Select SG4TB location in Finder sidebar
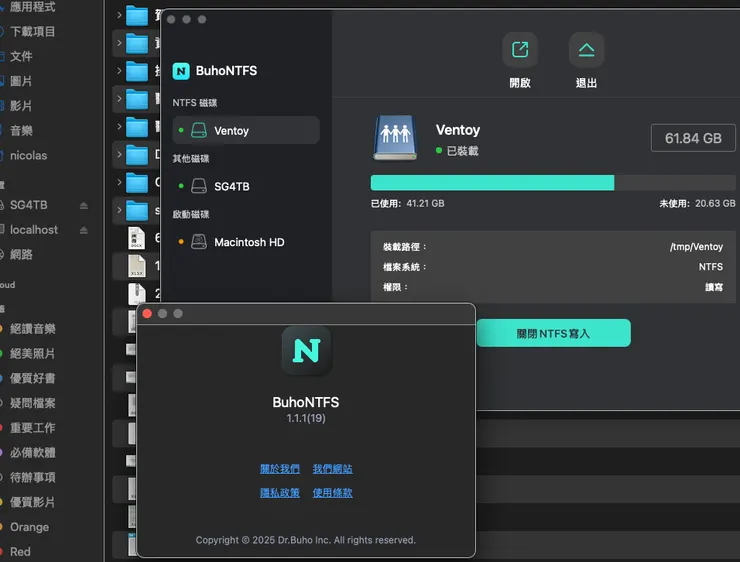The image size is (740, 562). (28, 205)
